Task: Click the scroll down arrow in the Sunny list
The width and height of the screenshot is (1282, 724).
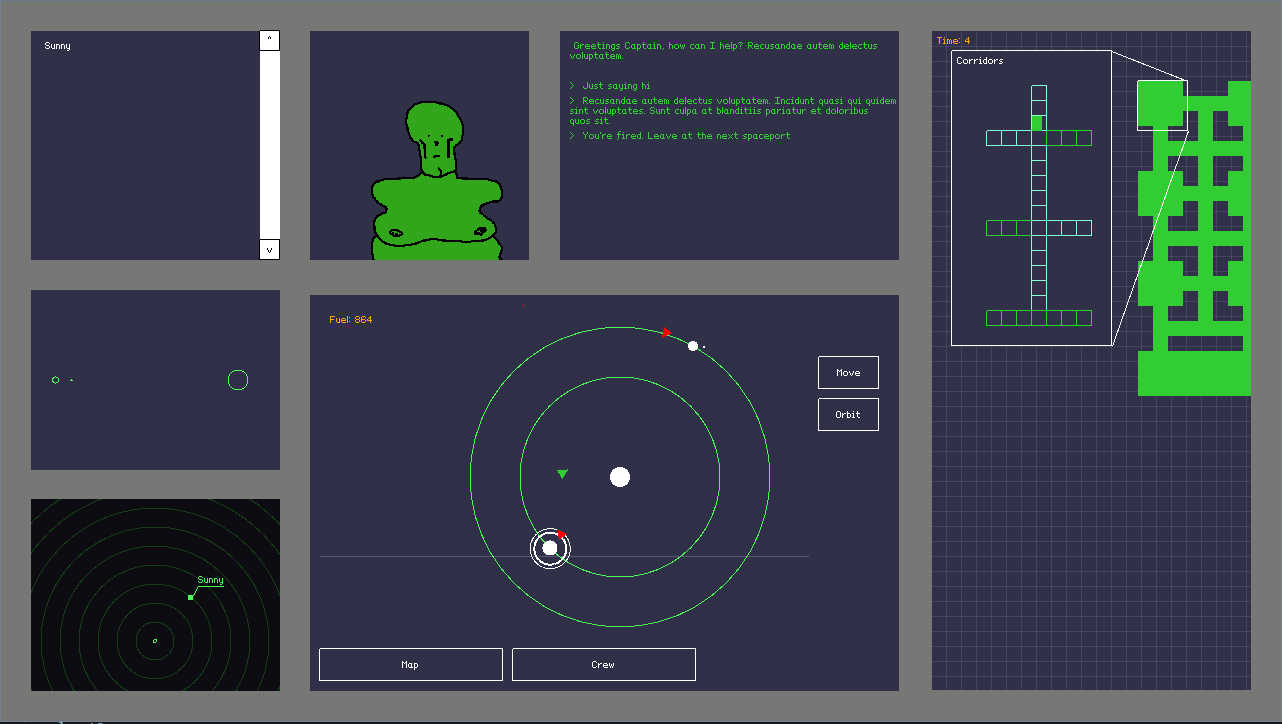Action: pyautogui.click(x=269, y=250)
